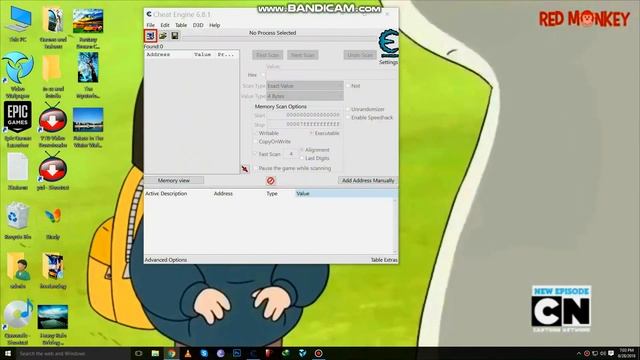This screenshot has width=640, height=360.
Task: Click the taskbar search box
Action: 73,353
